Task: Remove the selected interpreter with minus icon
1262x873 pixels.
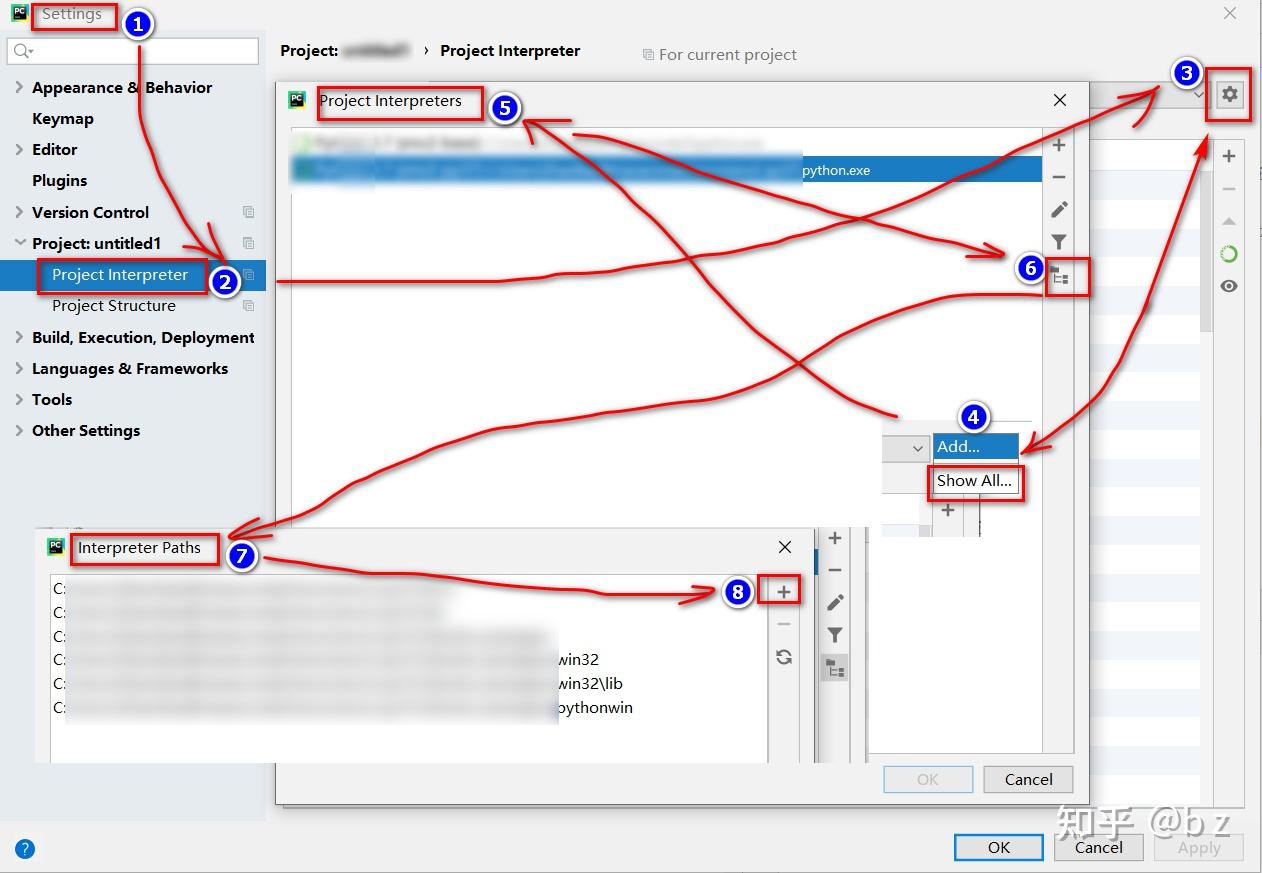Action: (x=1058, y=176)
